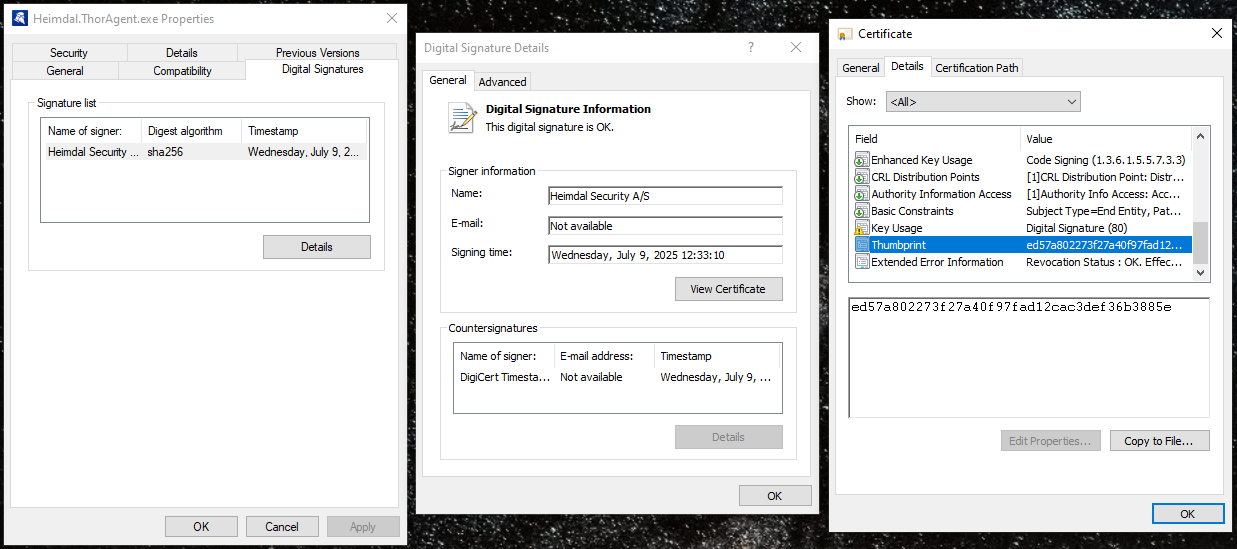The image size is (1237, 549).
Task: Click the field list scroll up arrow
Action: tap(1202, 136)
